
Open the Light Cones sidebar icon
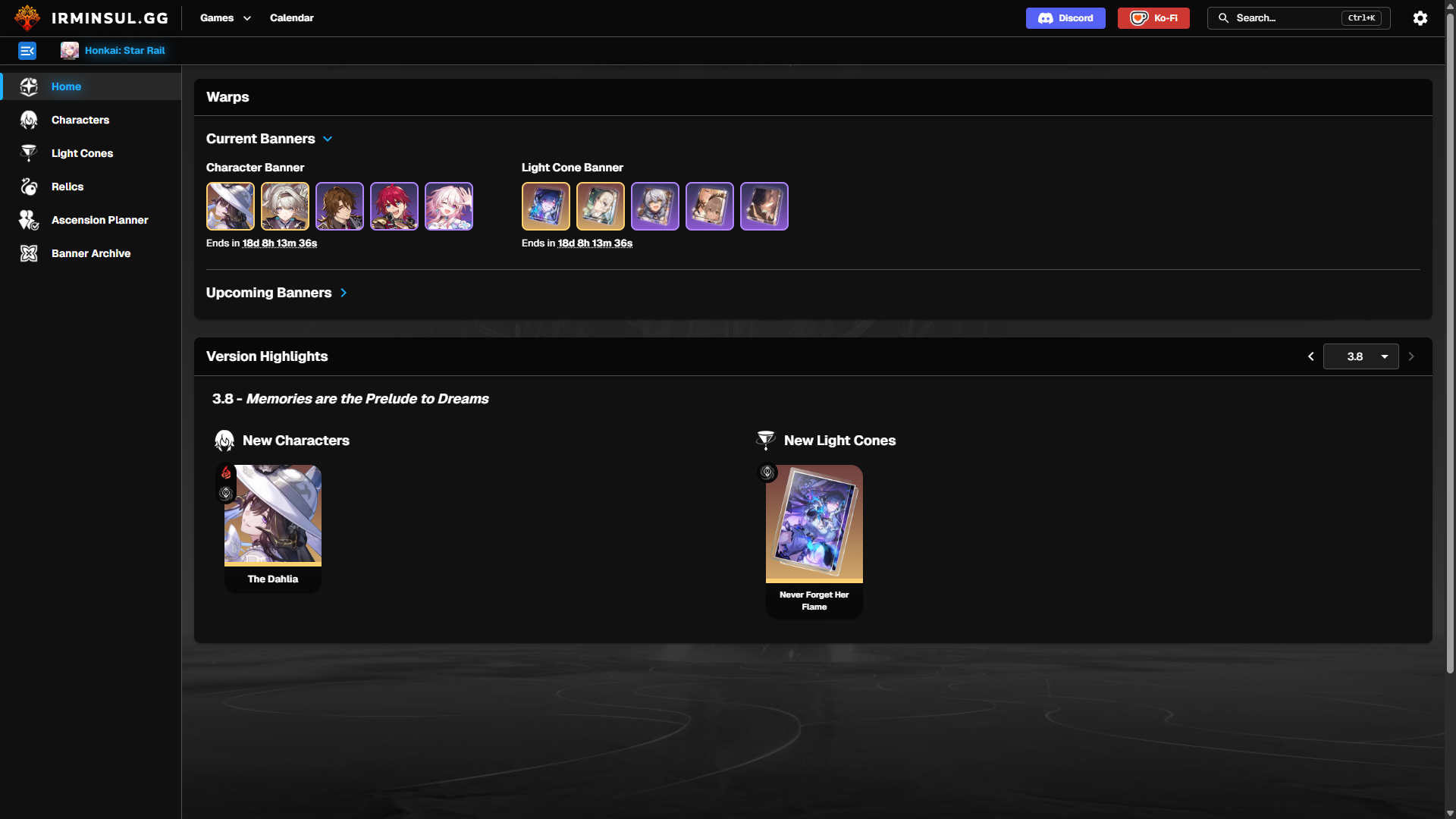coord(29,153)
